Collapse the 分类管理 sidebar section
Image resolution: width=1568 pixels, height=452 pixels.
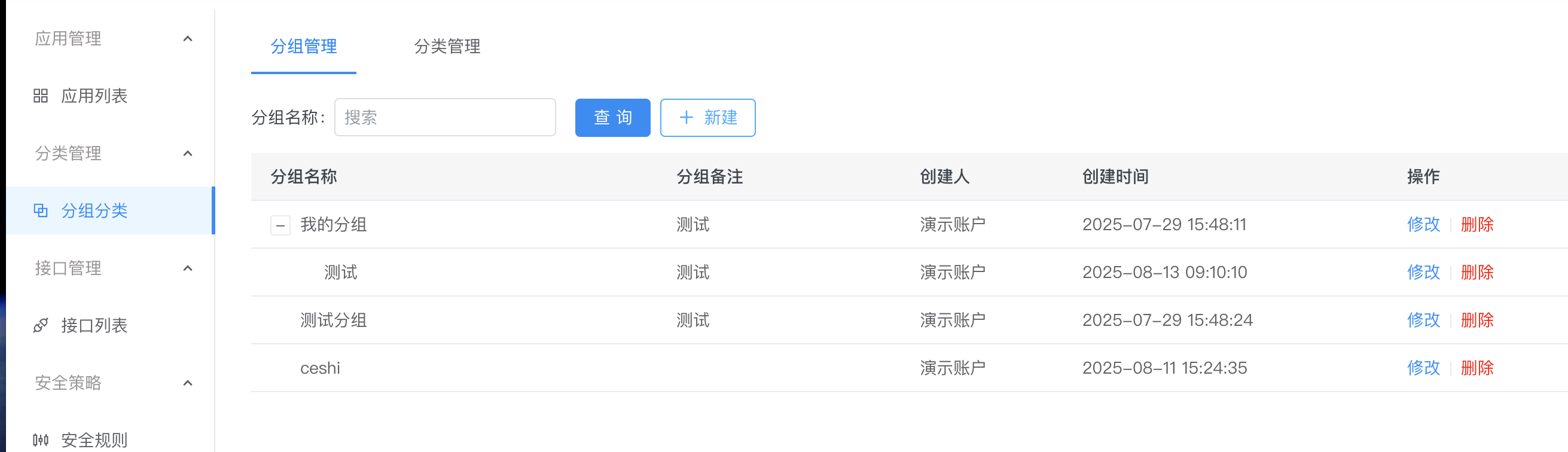[188, 153]
